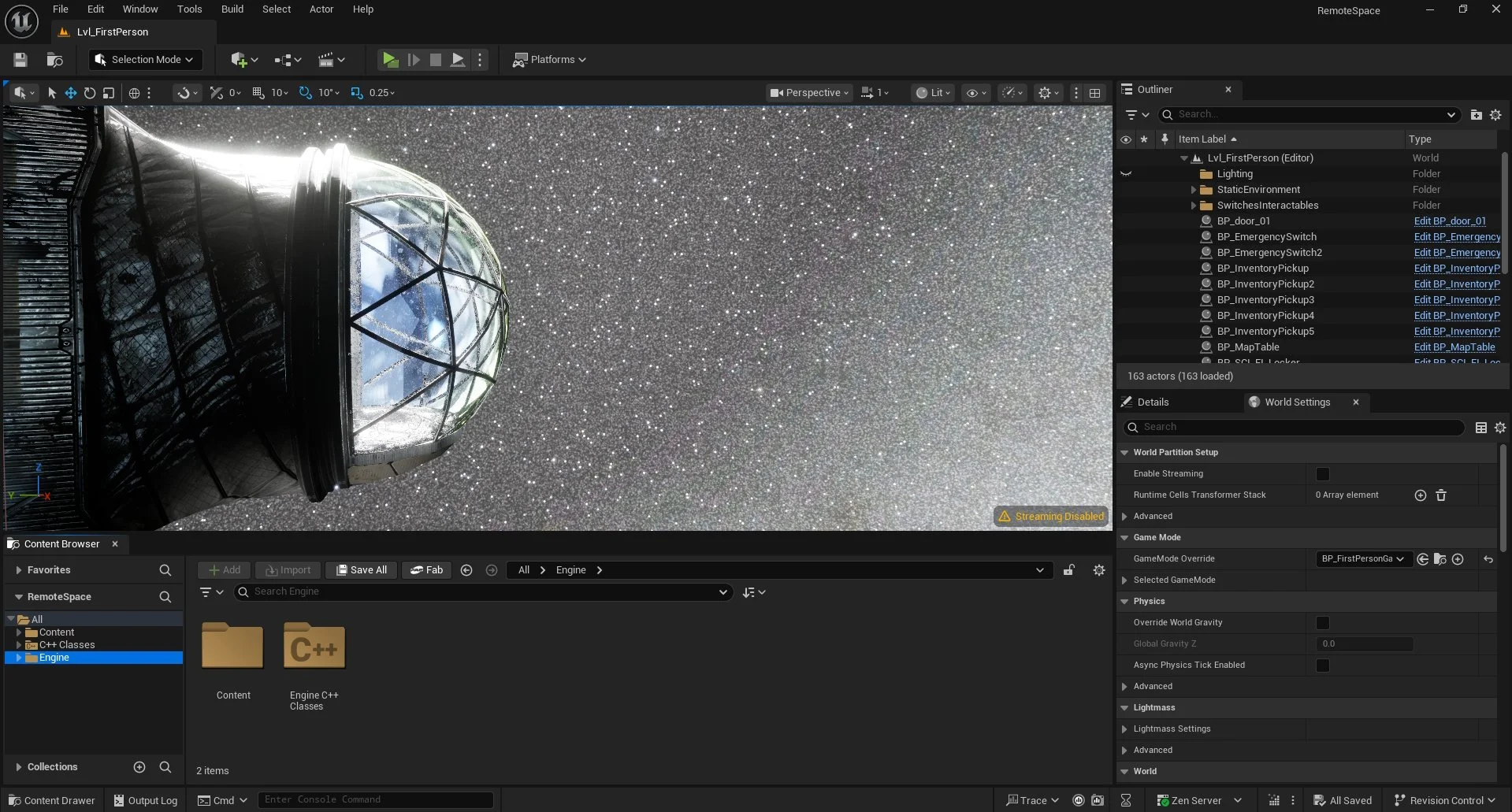
Task: Select the C++ Classes tree item
Action: [x=67, y=645]
